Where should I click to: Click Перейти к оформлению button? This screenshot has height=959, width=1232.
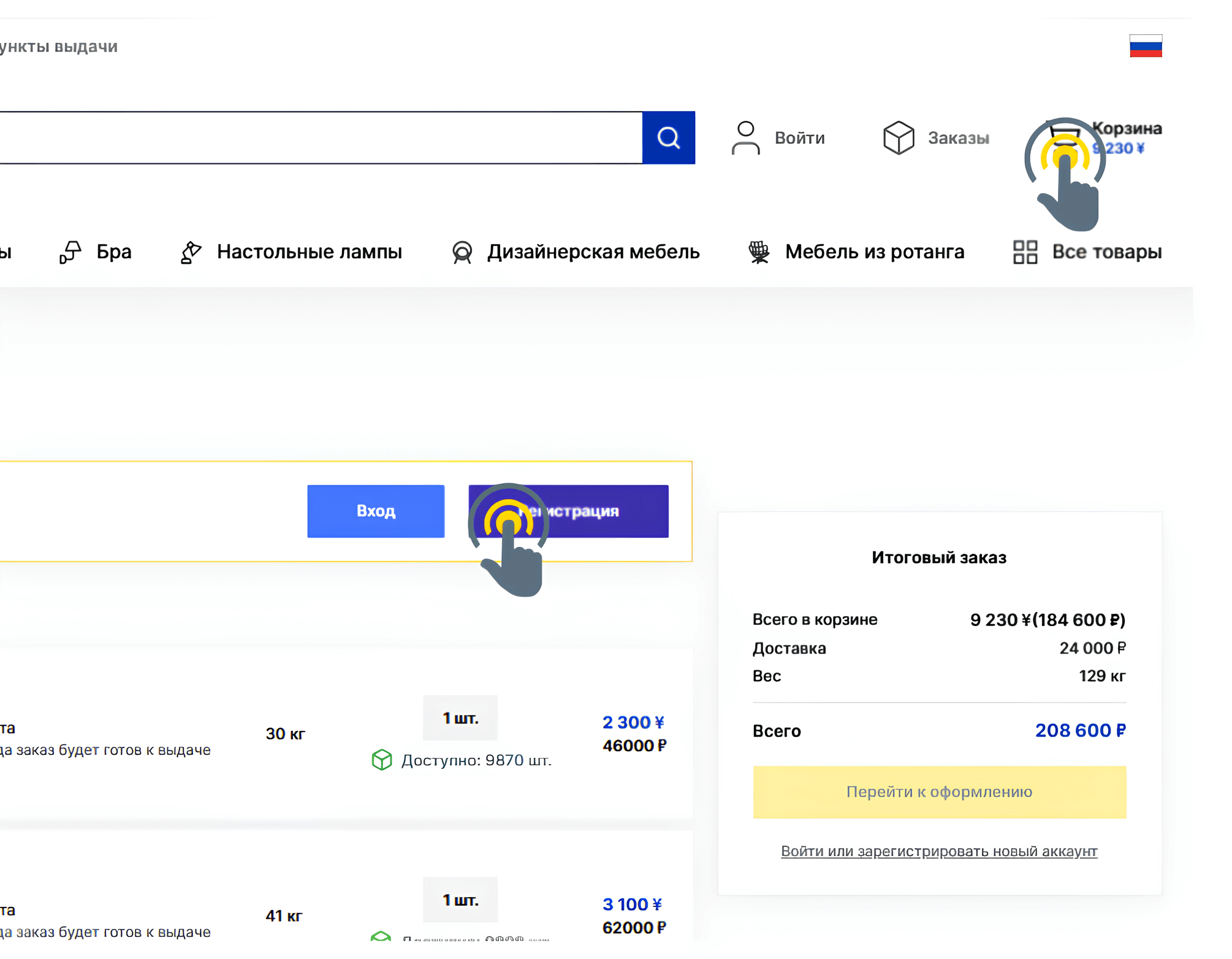pyautogui.click(x=939, y=792)
